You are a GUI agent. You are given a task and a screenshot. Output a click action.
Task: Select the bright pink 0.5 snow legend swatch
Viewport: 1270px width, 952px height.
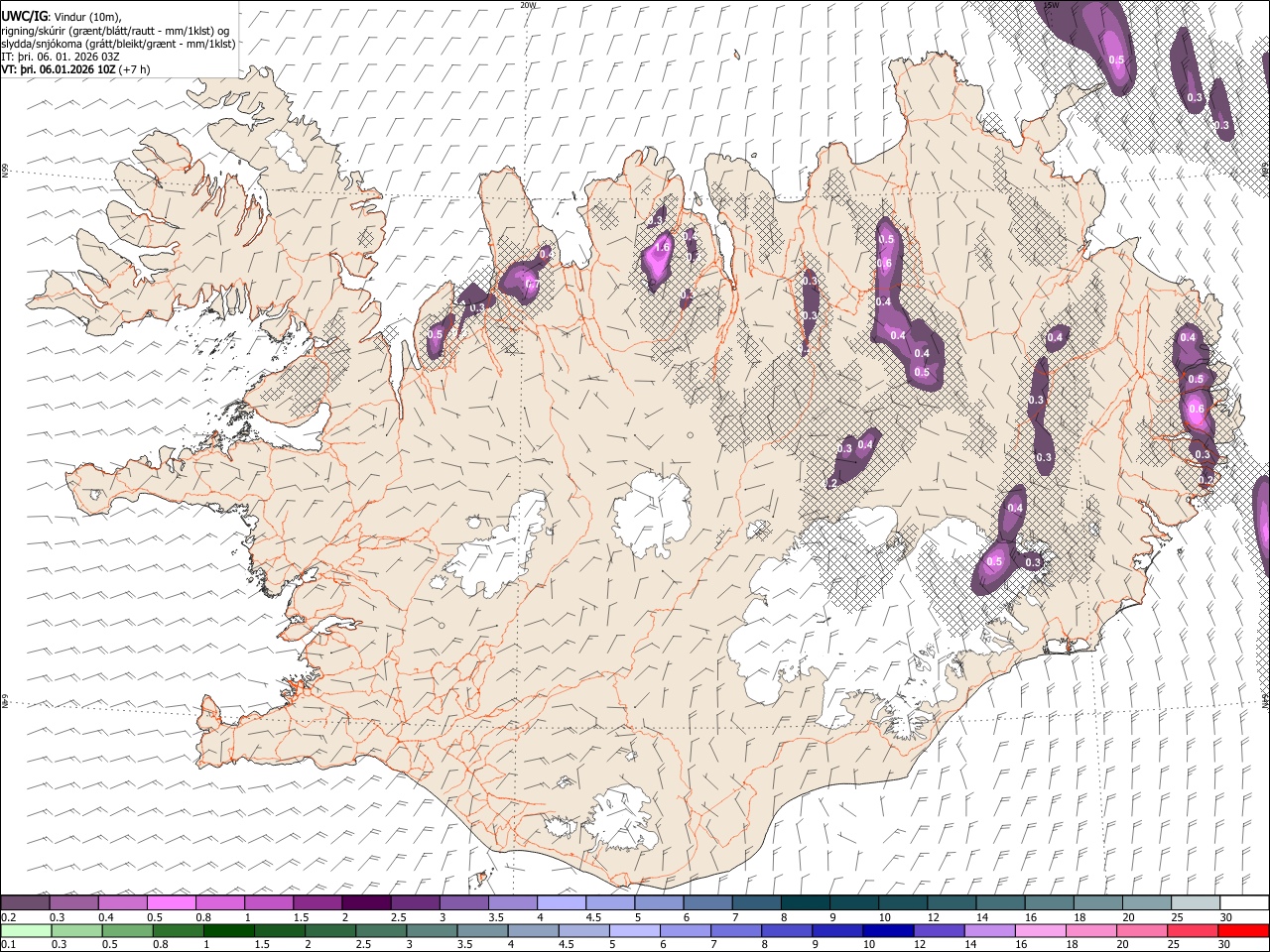pos(172,903)
